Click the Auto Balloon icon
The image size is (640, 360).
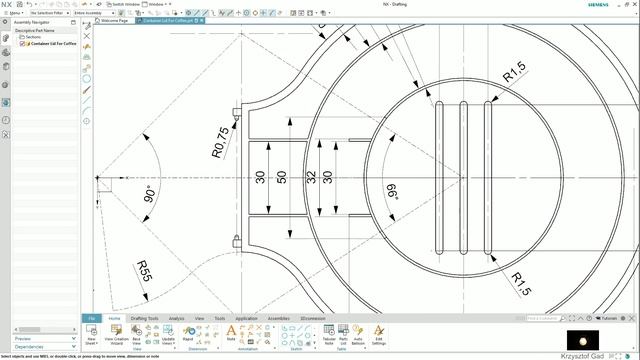point(358,334)
